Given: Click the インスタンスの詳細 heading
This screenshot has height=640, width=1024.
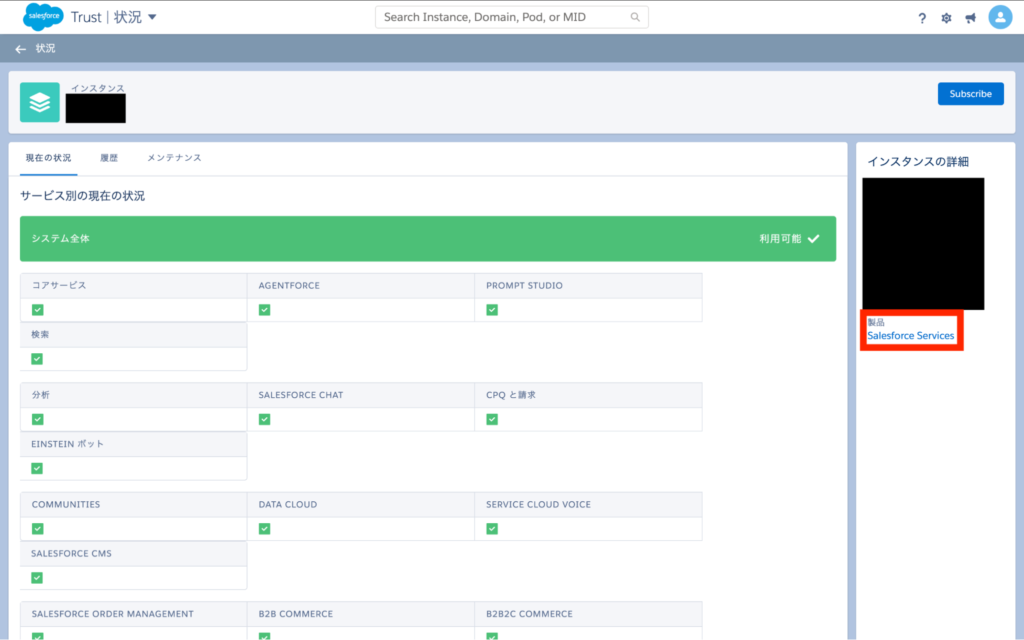Looking at the screenshot, I should tap(918, 161).
